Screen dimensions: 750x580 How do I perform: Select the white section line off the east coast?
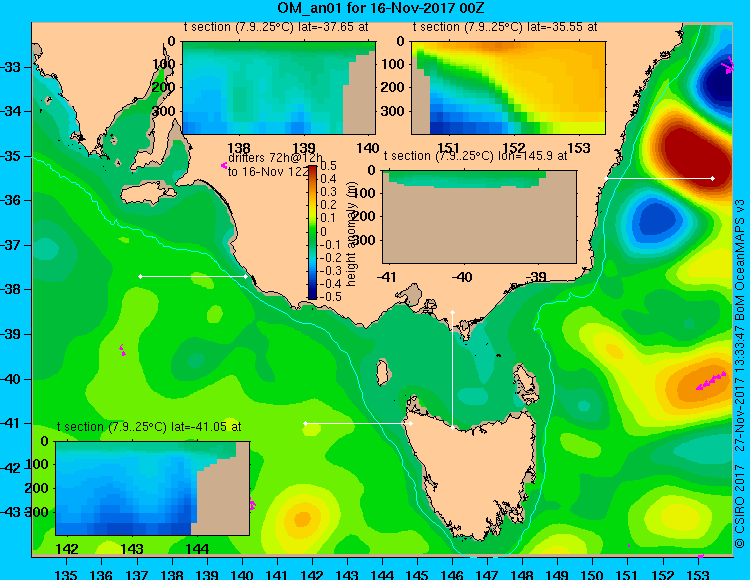(659, 178)
